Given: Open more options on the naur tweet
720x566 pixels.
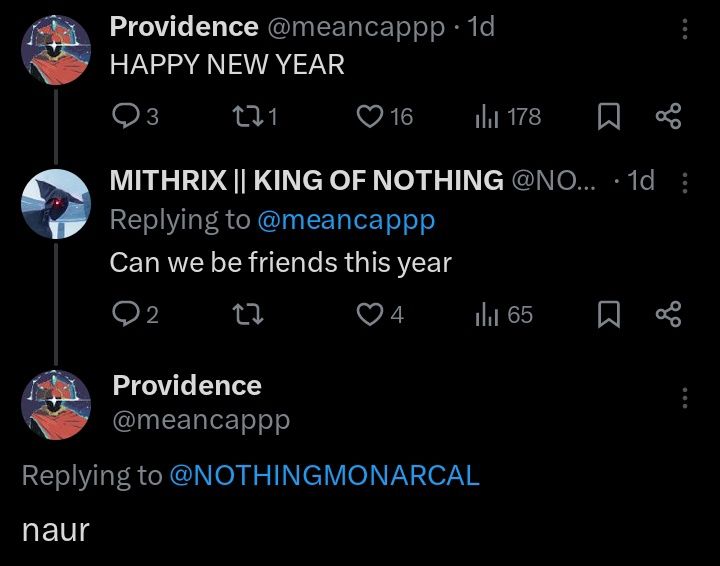Looking at the screenshot, I should [685, 398].
